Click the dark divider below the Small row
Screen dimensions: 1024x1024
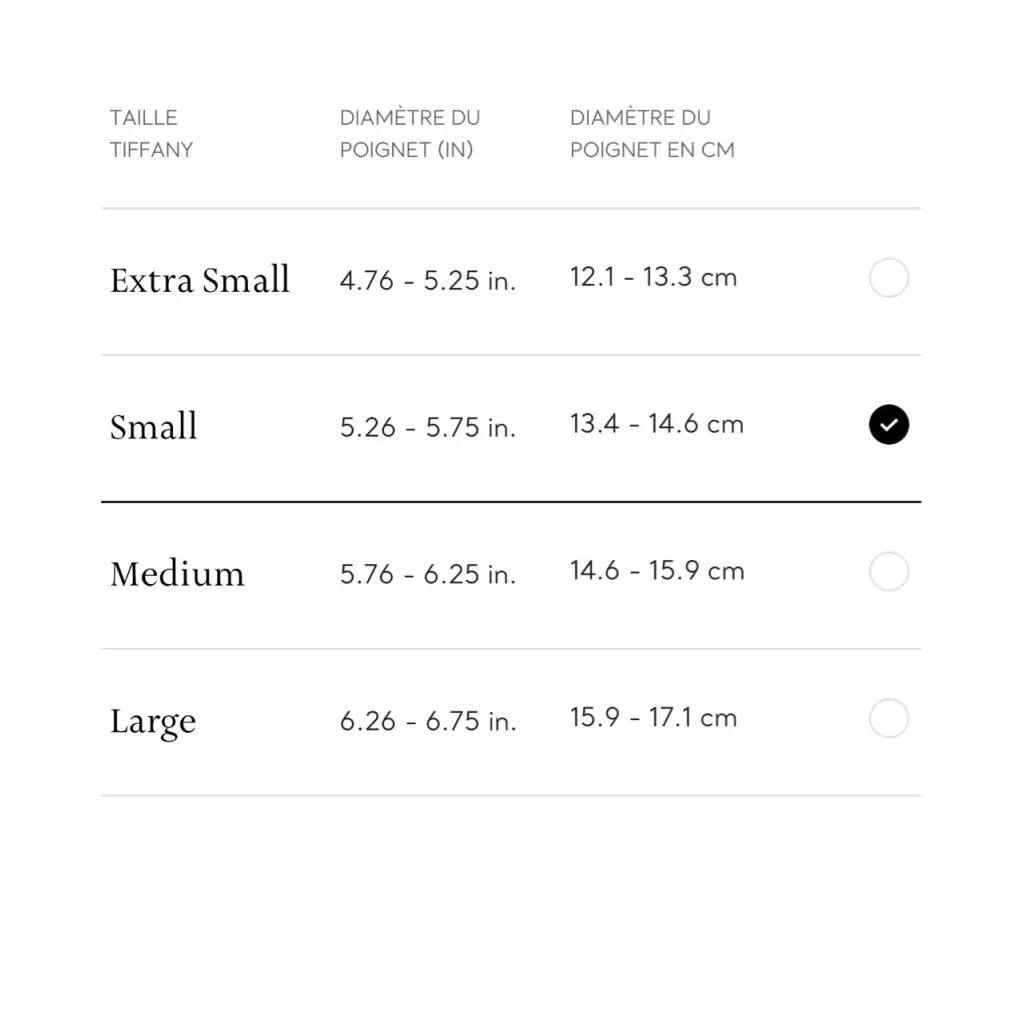(x=510, y=501)
